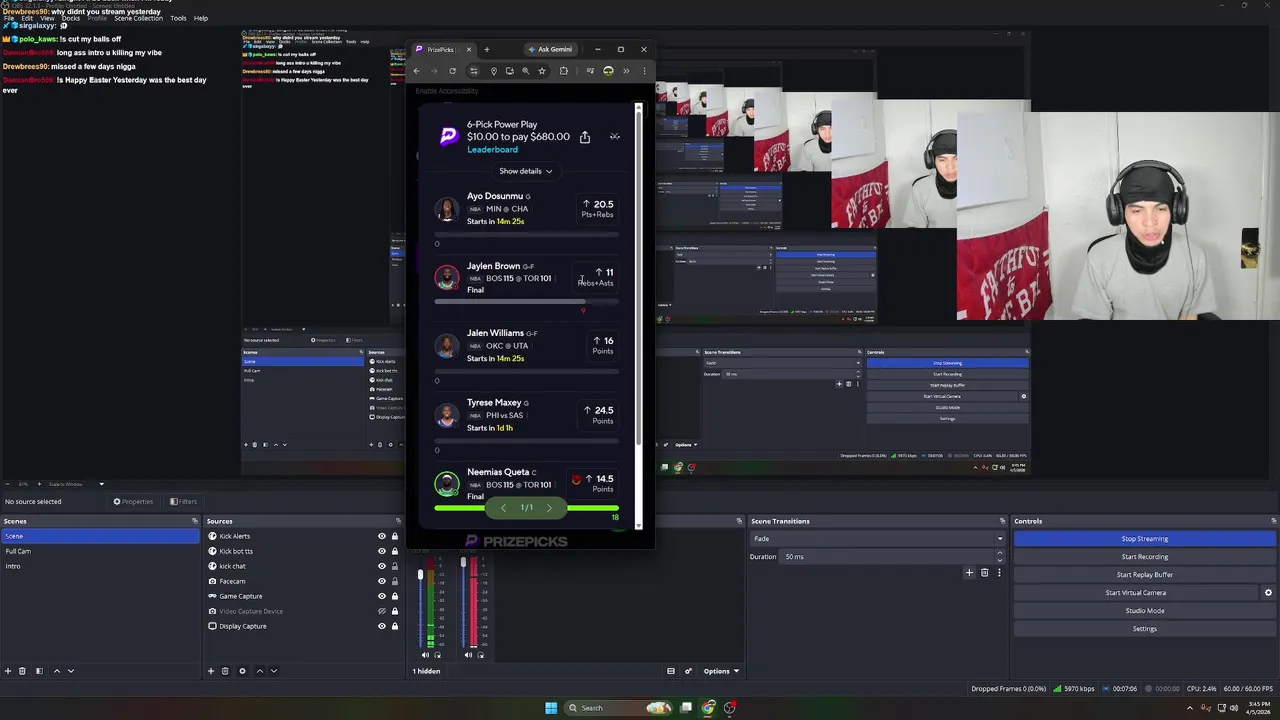1280x720 pixels.
Task: Select the Full Cam scene
Action: [100, 551]
